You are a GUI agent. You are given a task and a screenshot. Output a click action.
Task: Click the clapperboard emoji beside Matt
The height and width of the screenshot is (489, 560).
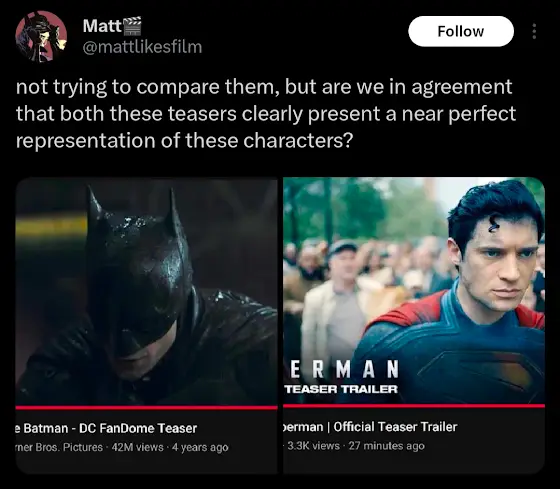[132, 26]
